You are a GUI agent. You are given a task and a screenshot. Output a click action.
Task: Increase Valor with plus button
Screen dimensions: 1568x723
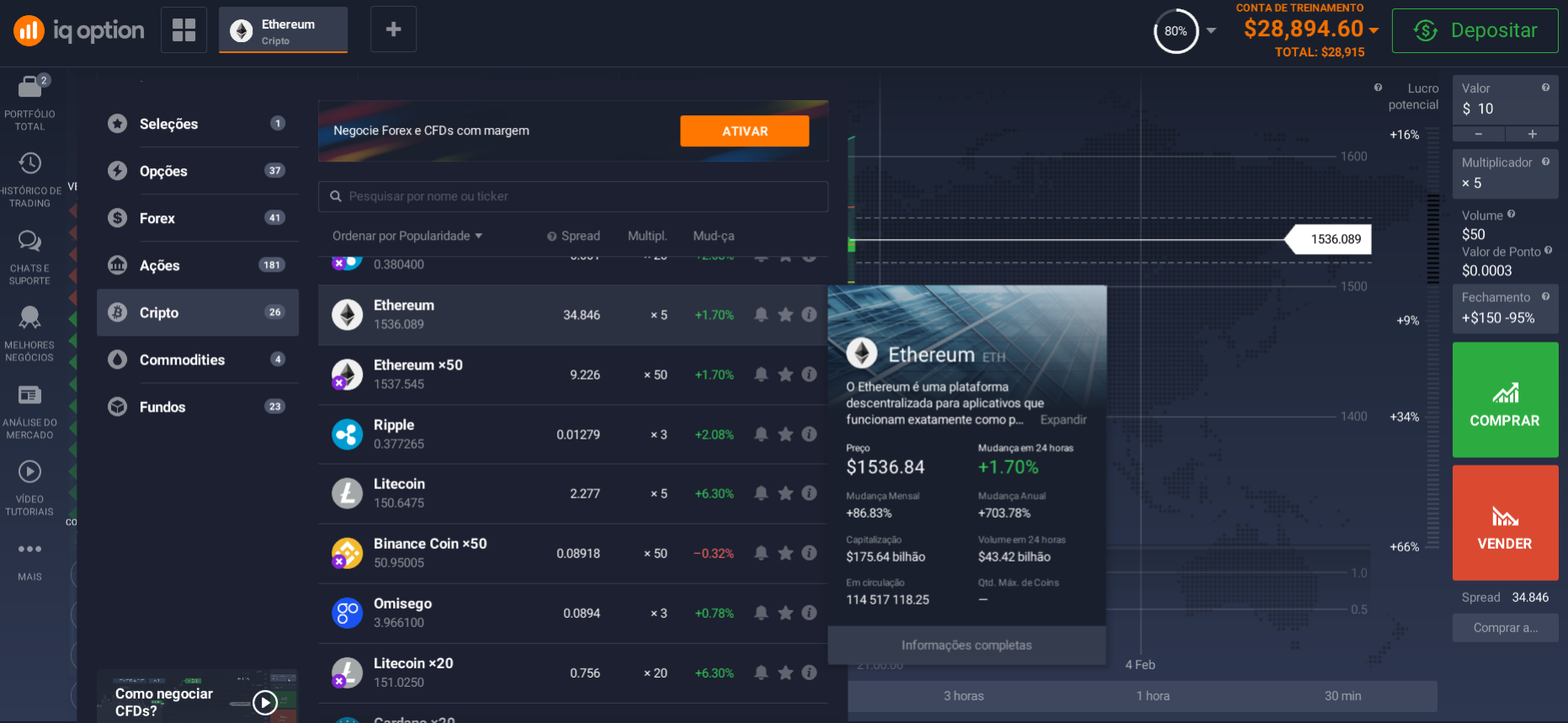[1532, 134]
